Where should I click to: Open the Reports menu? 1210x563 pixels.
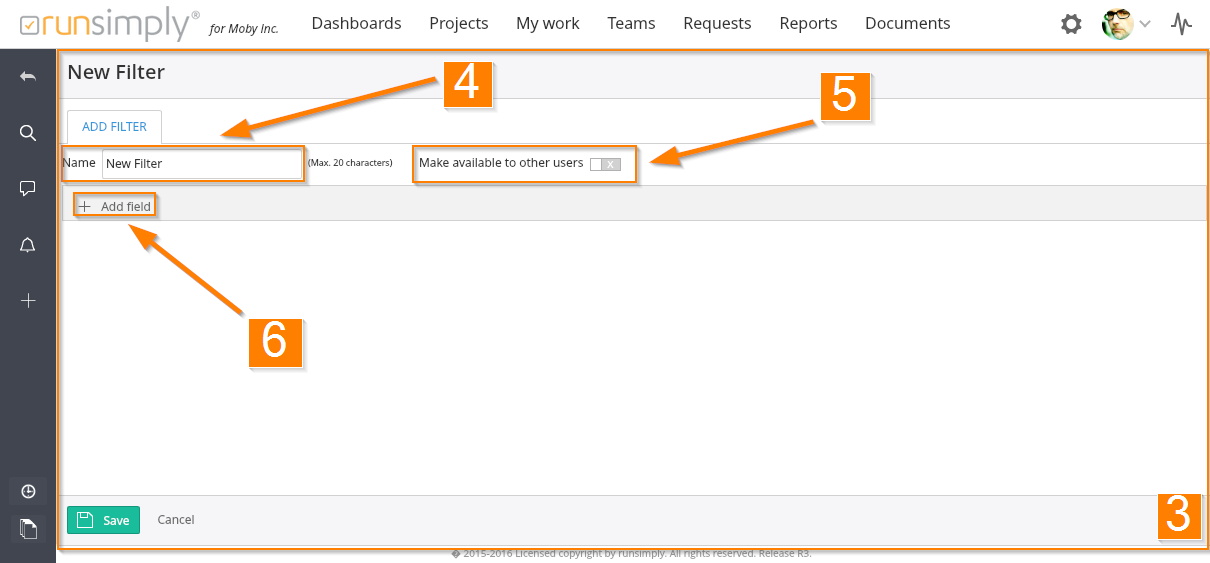(x=808, y=23)
